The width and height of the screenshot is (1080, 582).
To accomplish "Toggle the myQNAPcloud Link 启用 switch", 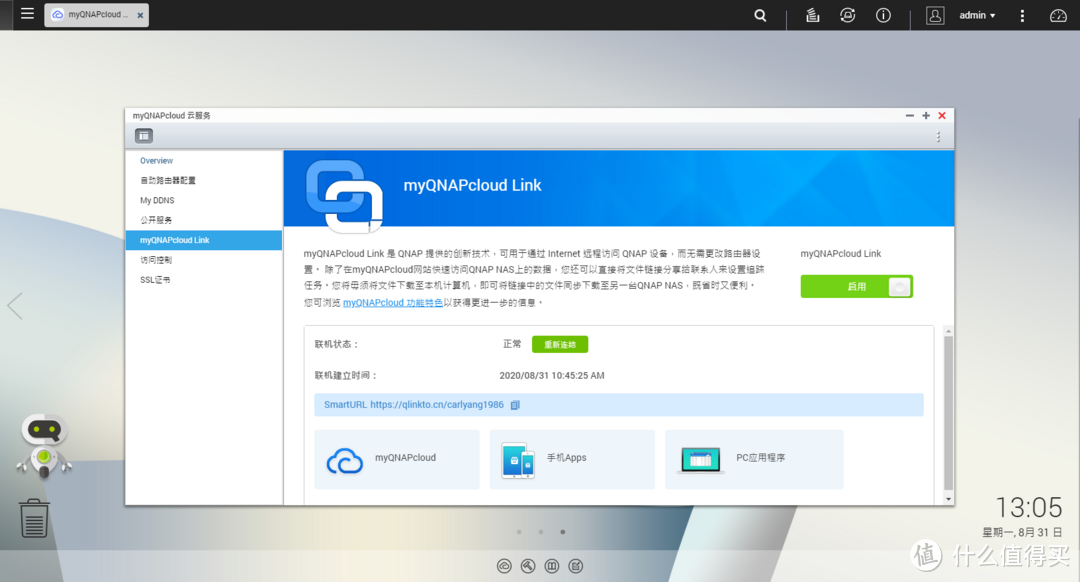I will pos(856,287).
